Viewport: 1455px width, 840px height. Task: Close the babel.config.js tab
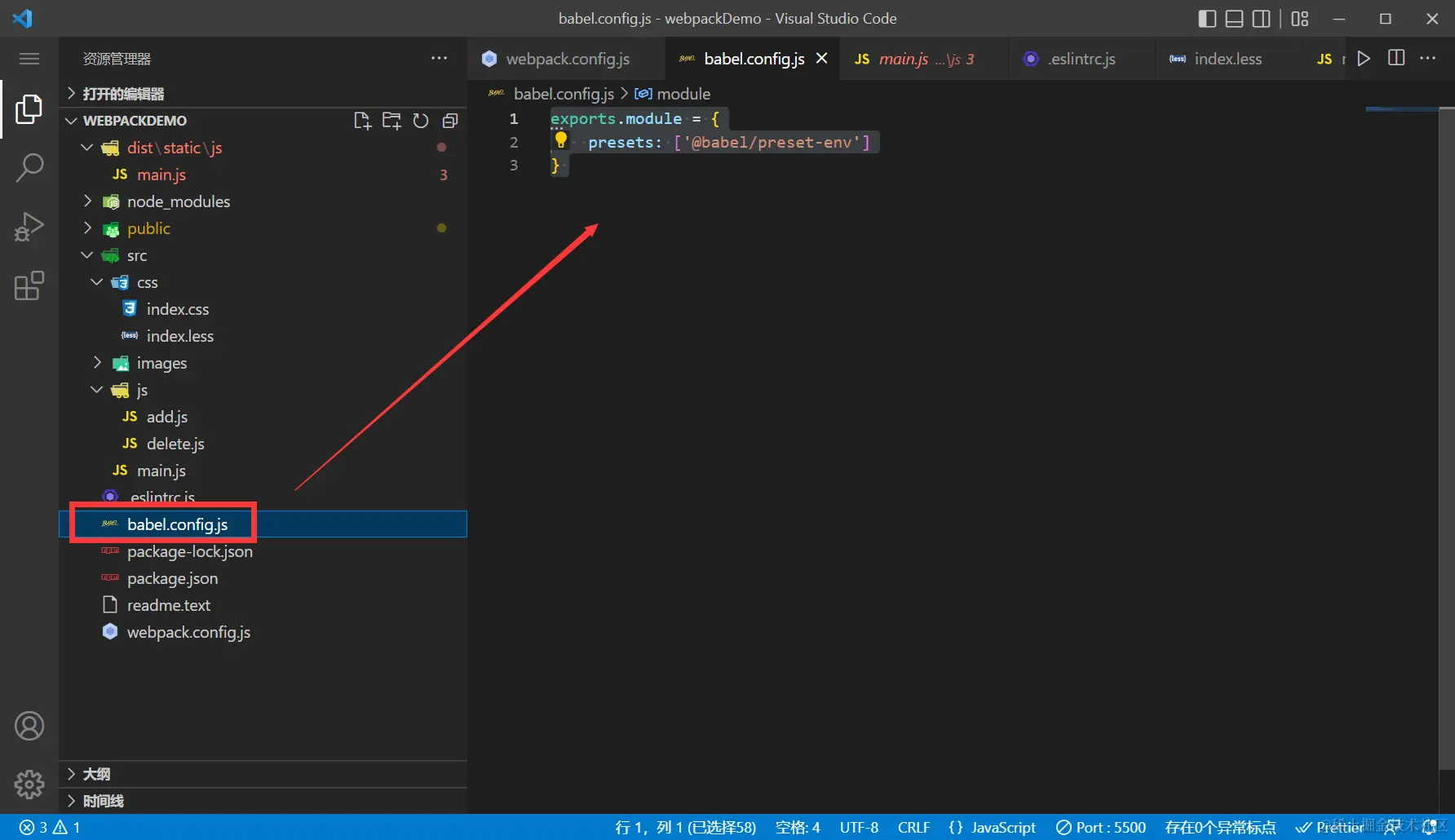coord(822,59)
